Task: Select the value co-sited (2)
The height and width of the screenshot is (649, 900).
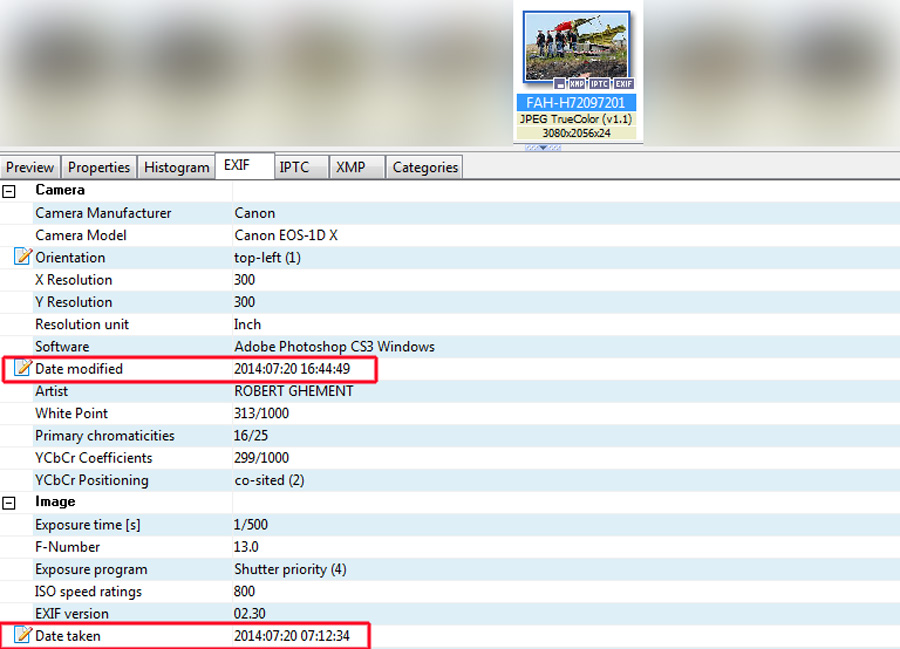Action: (x=269, y=480)
